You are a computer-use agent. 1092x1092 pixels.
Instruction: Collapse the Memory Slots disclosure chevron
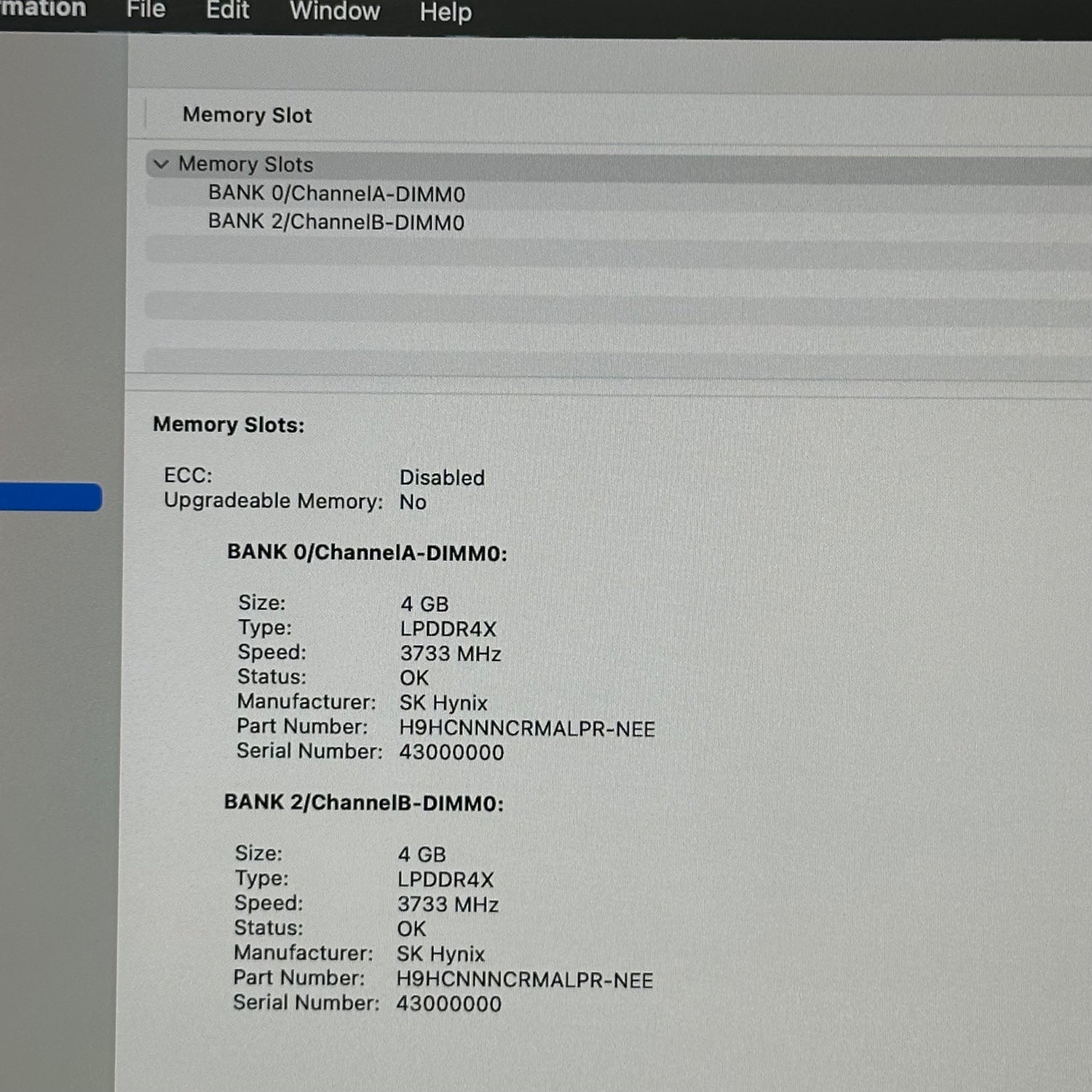161,165
